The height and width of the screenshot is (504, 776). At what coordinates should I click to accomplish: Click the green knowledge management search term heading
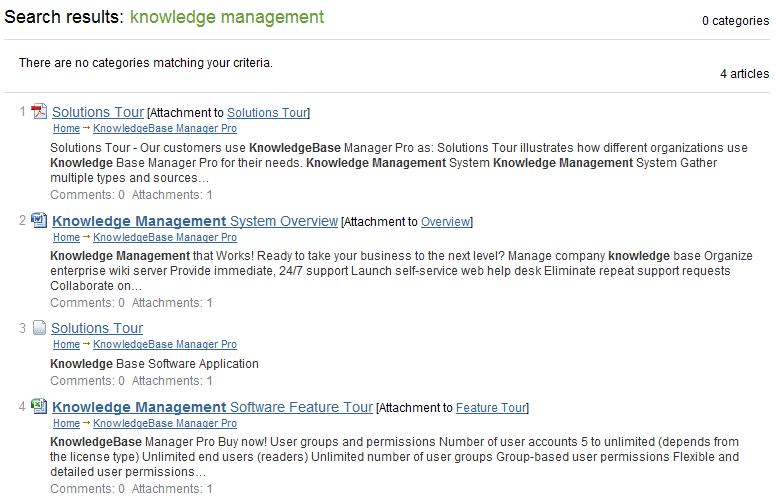click(x=227, y=17)
